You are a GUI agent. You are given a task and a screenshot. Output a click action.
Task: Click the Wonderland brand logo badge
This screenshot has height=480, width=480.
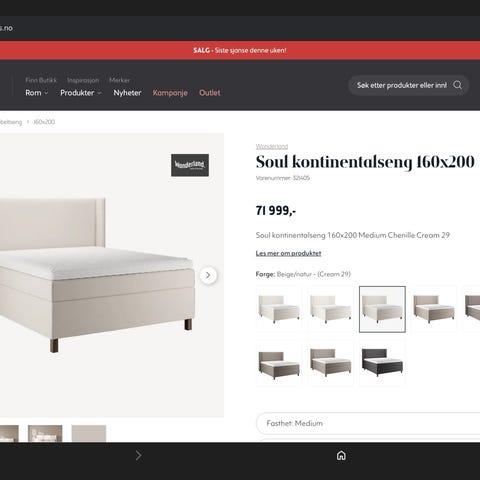[190, 165]
